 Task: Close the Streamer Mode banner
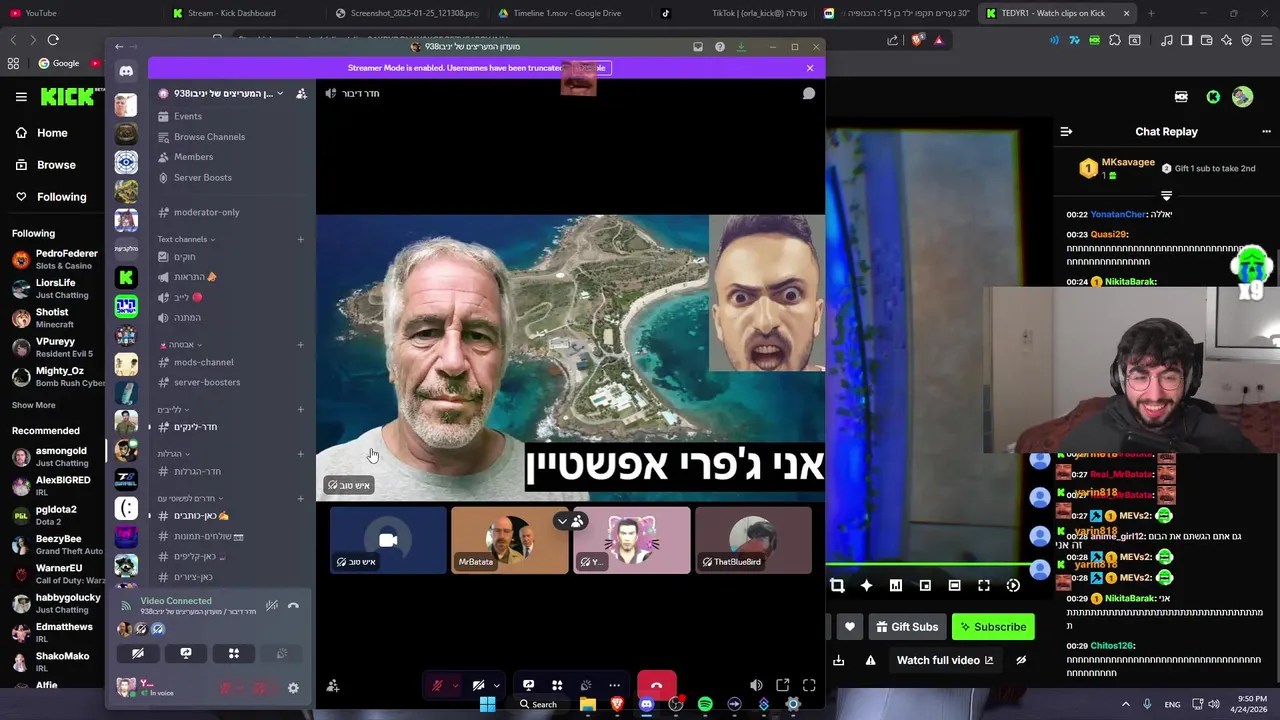click(x=810, y=68)
